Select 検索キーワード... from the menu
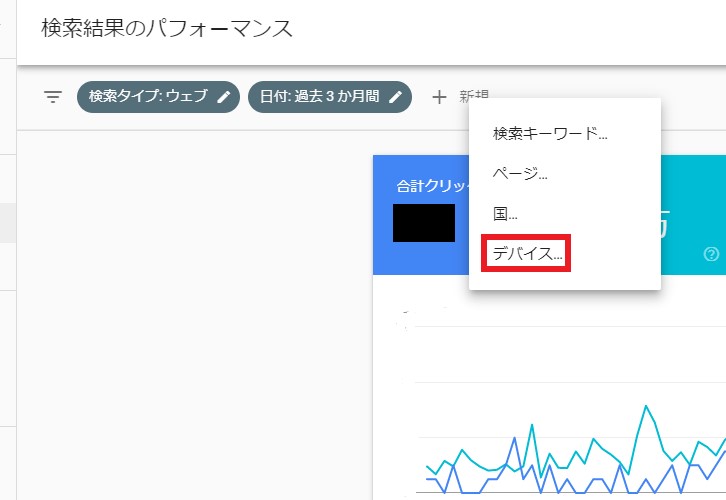Image resolution: width=726 pixels, height=500 pixels. pos(564,133)
